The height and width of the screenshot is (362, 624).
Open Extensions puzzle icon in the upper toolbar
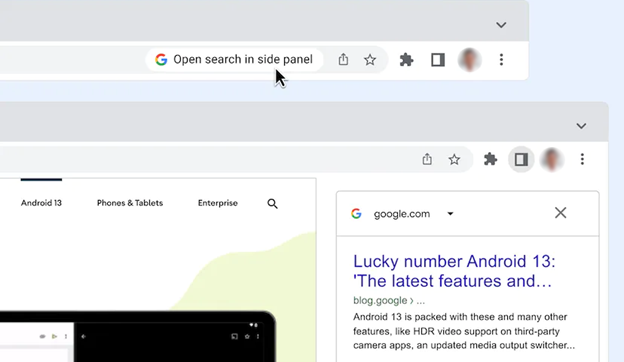click(x=406, y=60)
